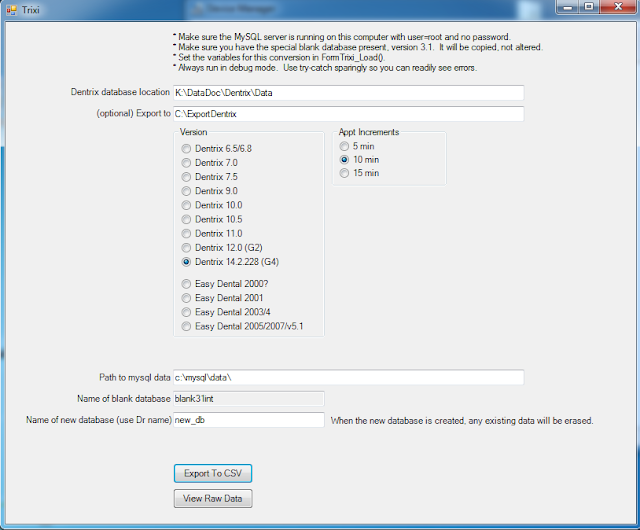Click the 'Appt Increments' group label
Screen dimensions: 640x530
pyautogui.click(x=369, y=132)
